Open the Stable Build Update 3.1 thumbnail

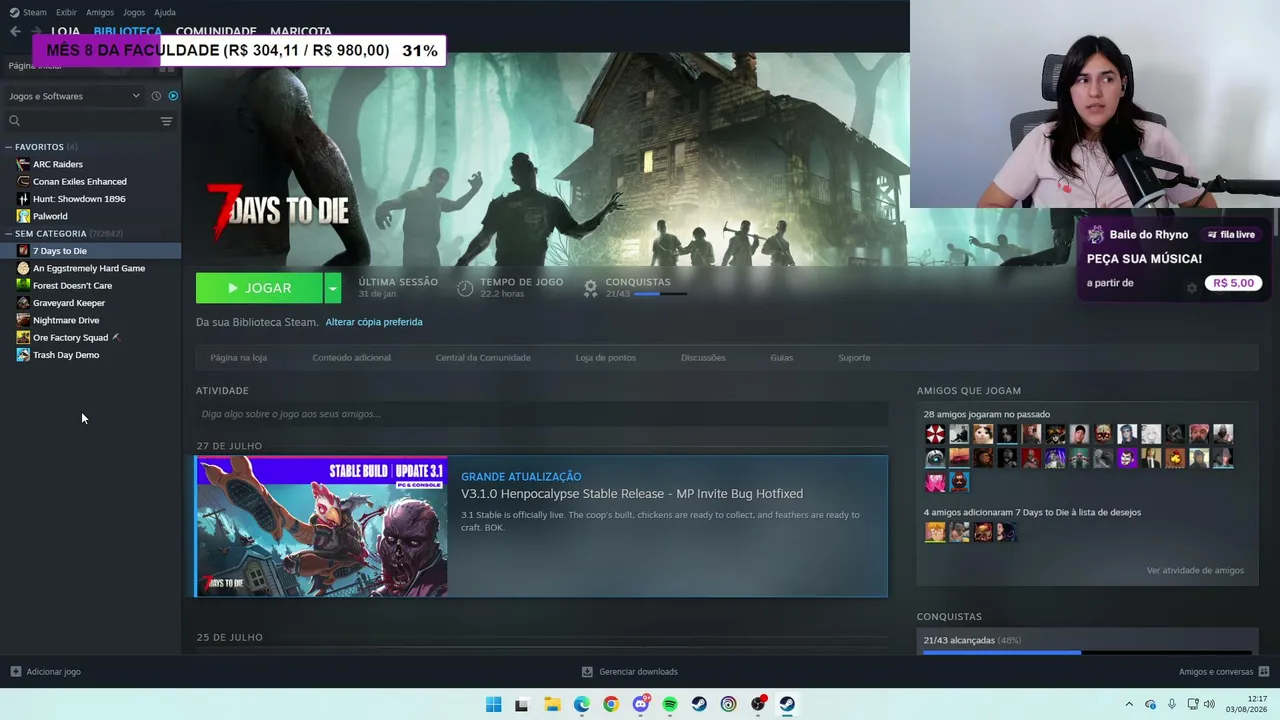pyautogui.click(x=322, y=526)
